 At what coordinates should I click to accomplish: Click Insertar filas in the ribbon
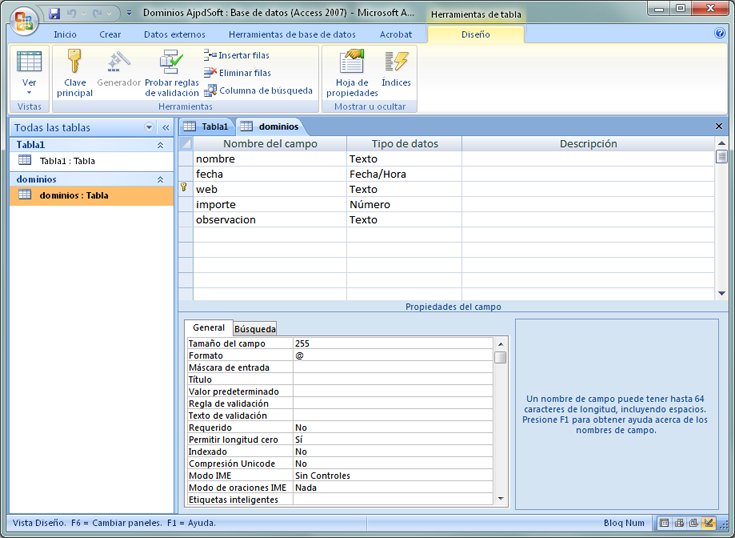[x=237, y=55]
